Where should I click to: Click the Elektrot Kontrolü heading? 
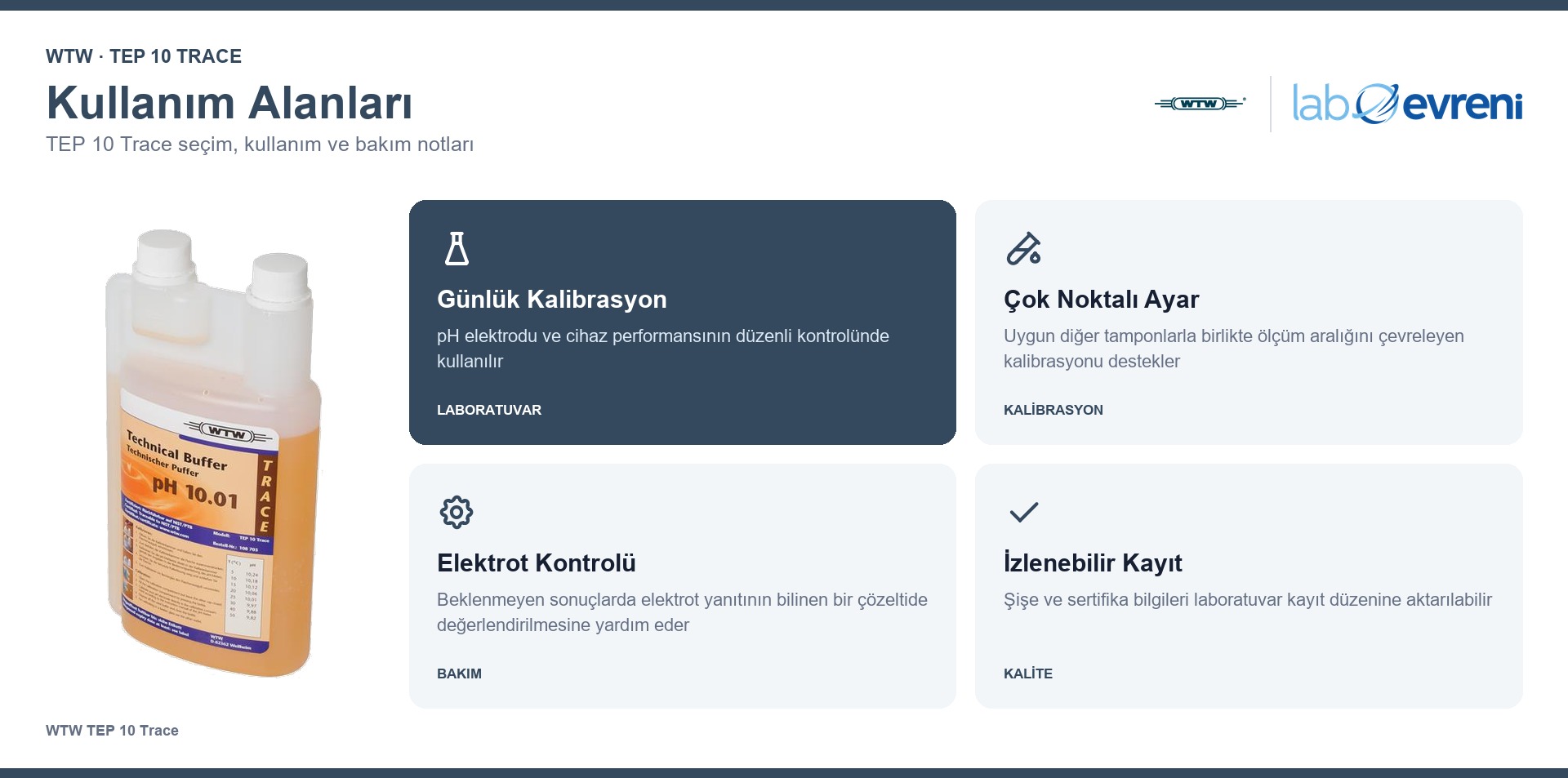[537, 563]
